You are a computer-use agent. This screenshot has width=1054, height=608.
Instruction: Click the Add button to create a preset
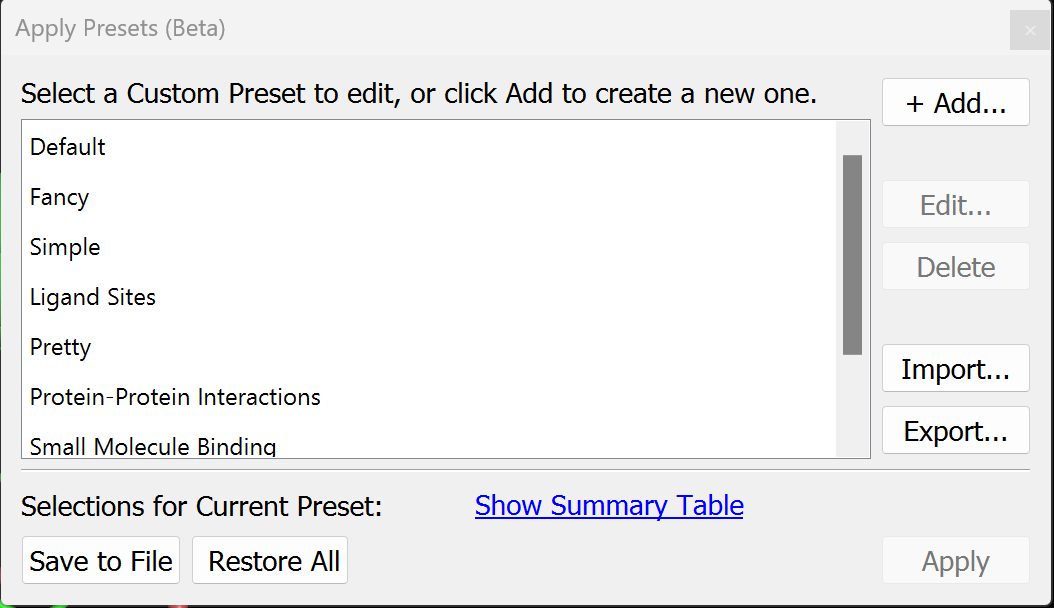tap(954, 102)
